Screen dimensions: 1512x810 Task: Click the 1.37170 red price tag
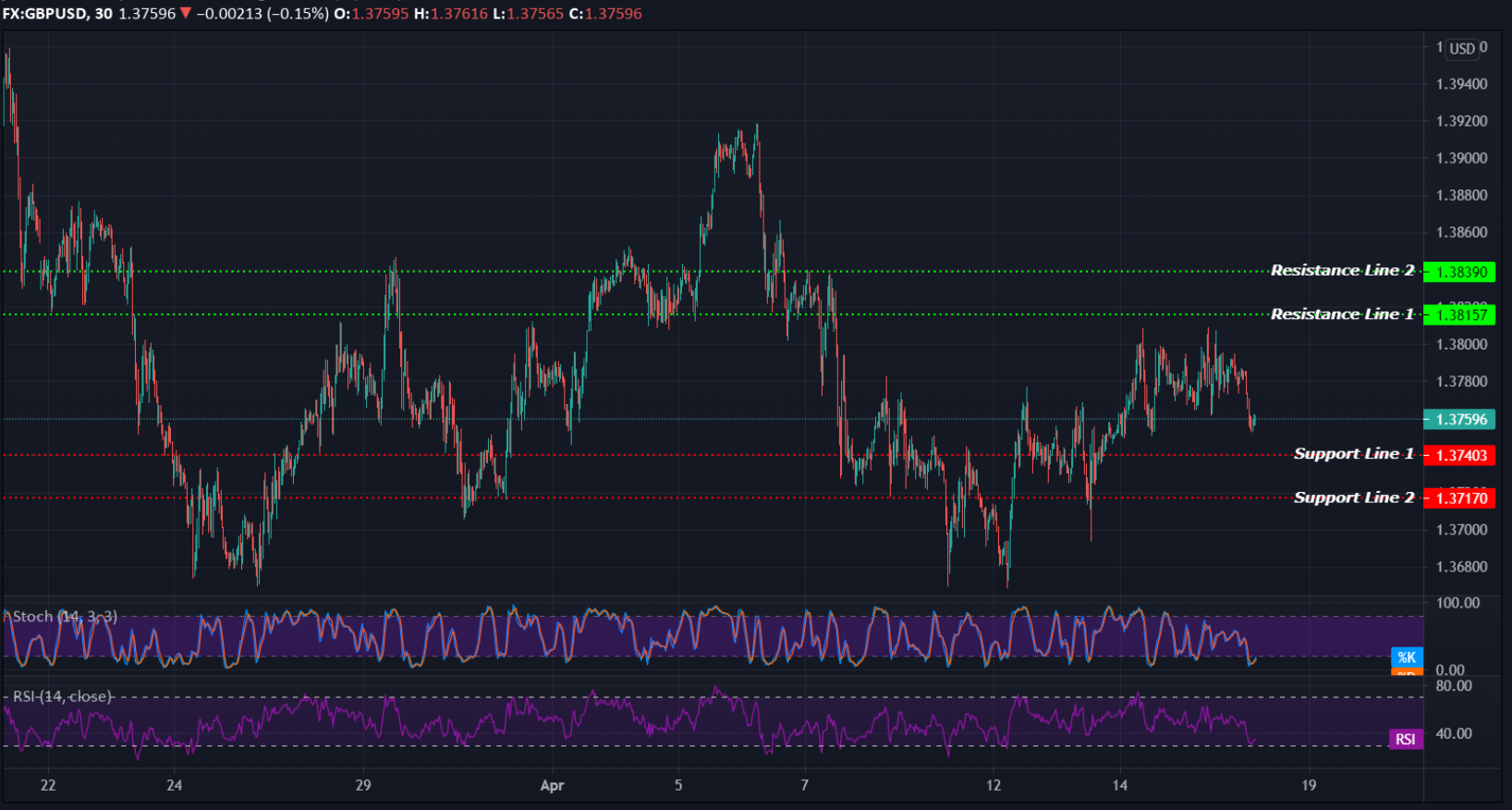[x=1459, y=498]
